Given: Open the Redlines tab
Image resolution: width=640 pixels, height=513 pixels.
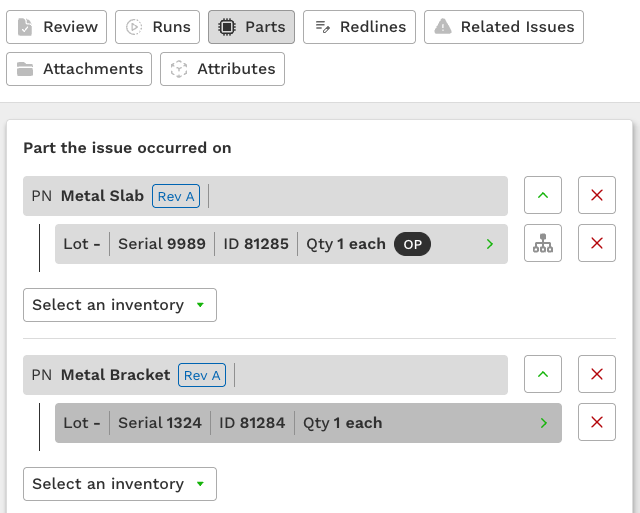Looking at the screenshot, I should tap(359, 27).
